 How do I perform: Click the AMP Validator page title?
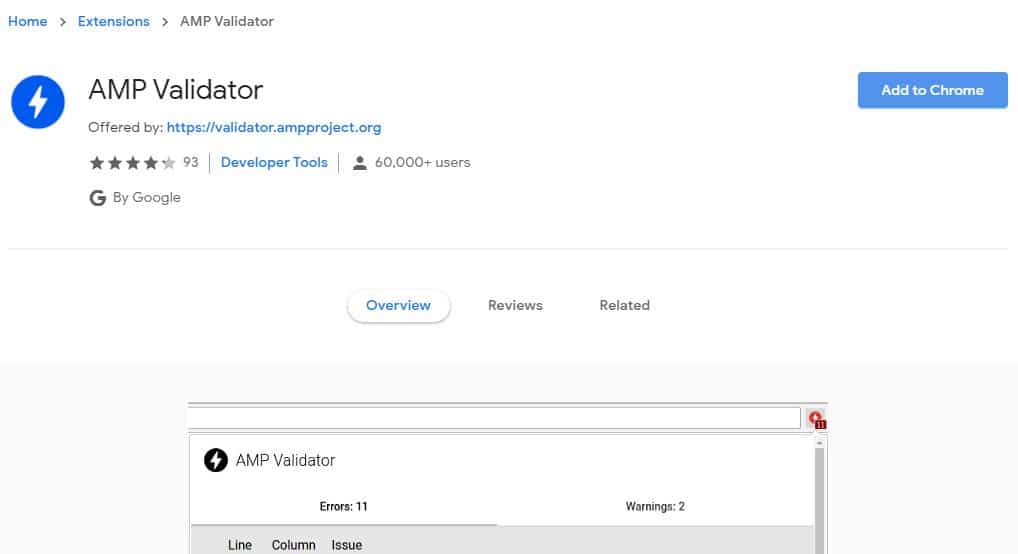pos(175,90)
